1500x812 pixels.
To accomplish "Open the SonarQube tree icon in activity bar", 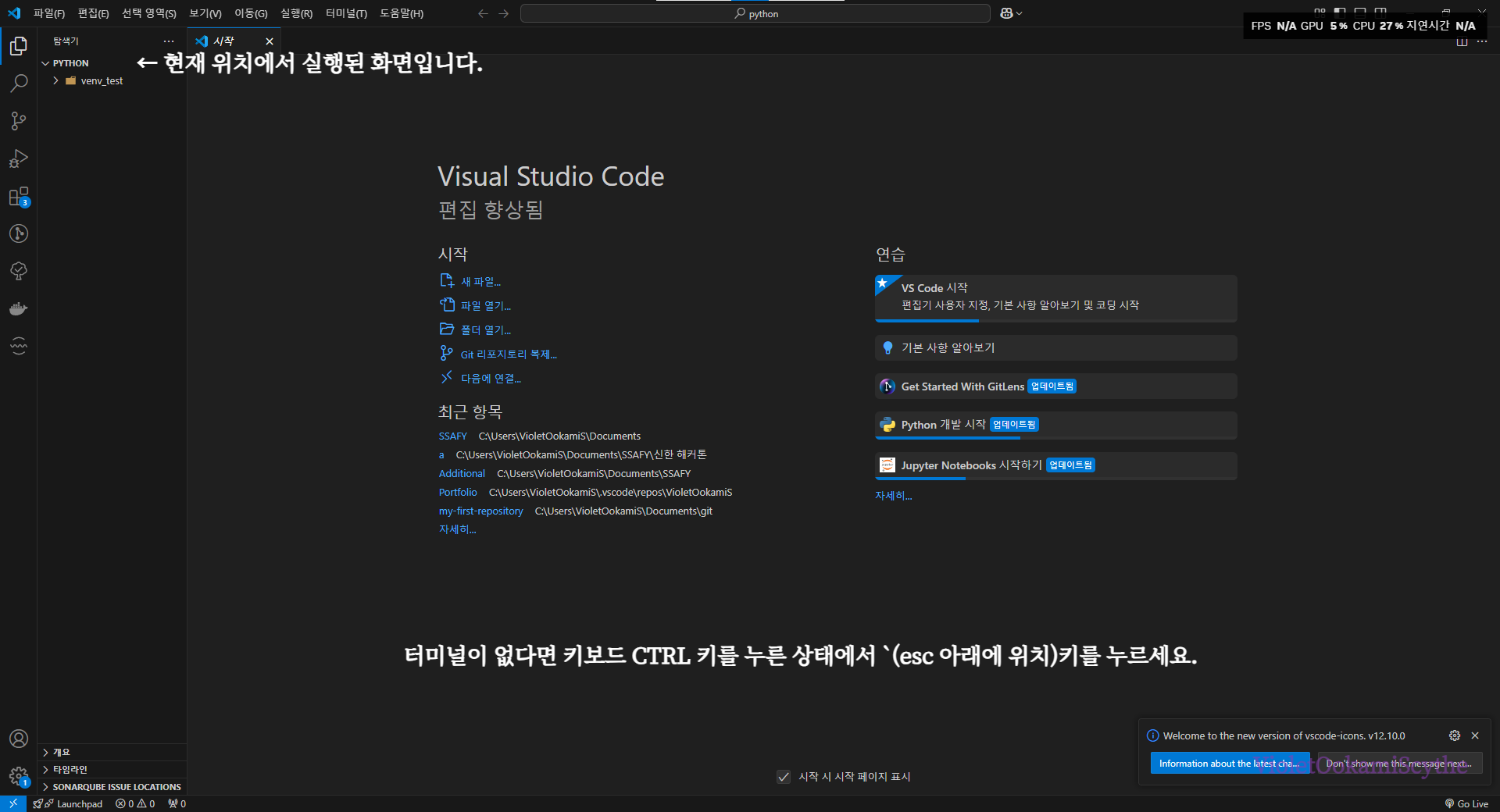I will (19, 271).
